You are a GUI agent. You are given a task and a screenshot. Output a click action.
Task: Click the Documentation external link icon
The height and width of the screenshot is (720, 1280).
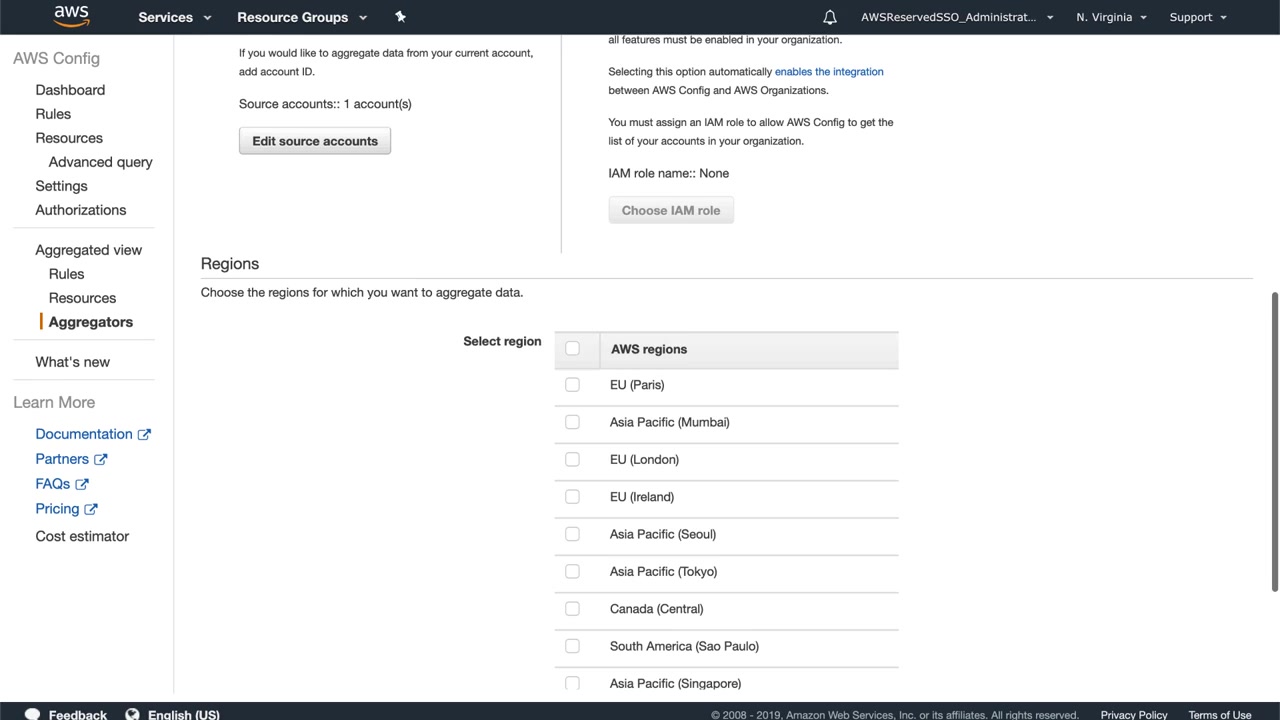point(144,434)
